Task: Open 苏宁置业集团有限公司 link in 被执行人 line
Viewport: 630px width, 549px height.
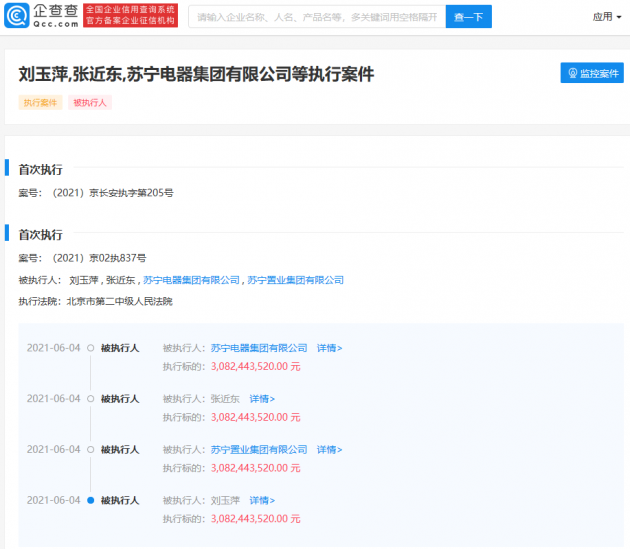Action: [x=295, y=280]
